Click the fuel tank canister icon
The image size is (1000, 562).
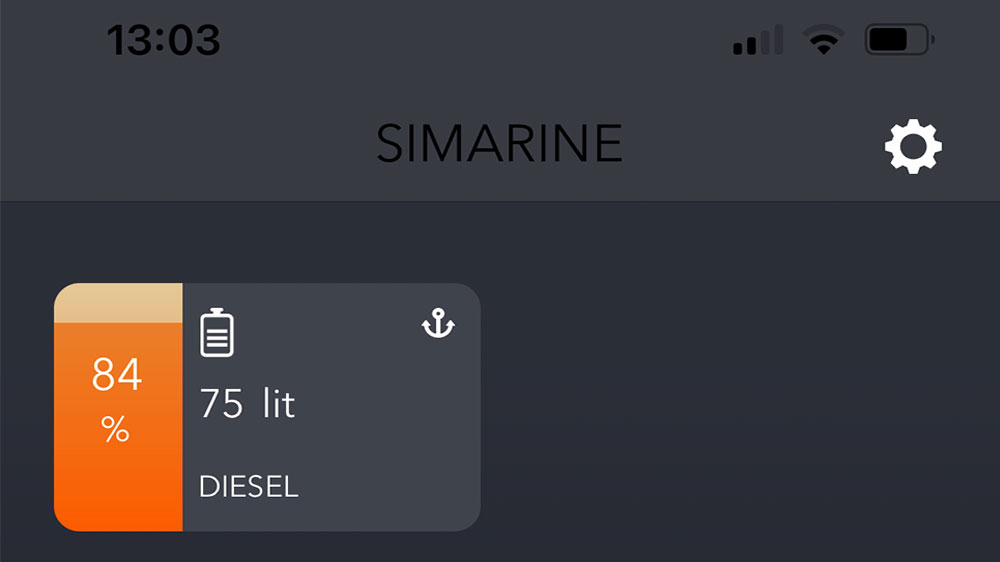217,333
